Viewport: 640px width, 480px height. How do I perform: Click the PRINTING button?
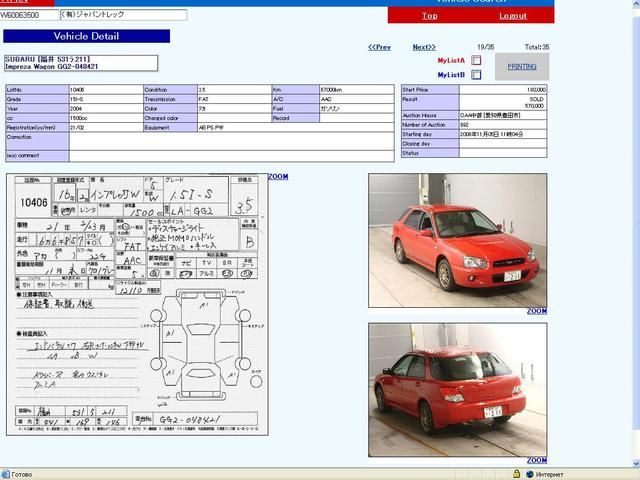pos(522,67)
